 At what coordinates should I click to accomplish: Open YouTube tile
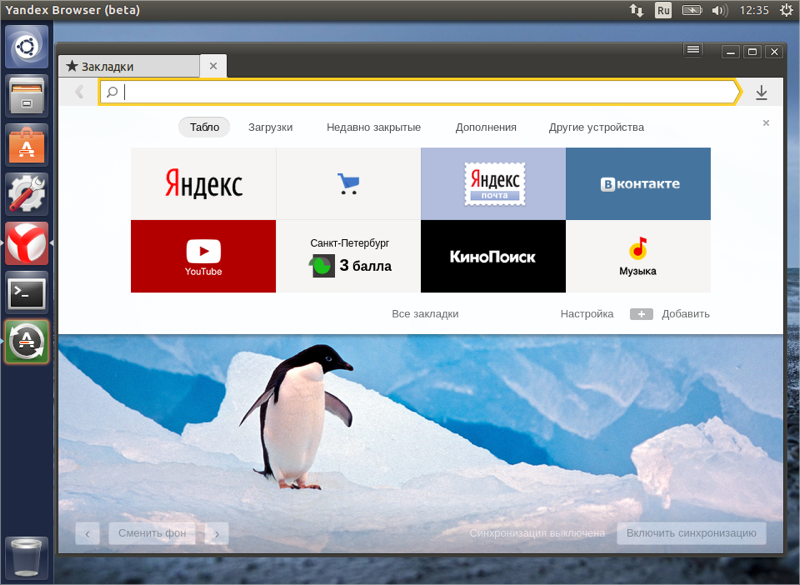pos(204,256)
